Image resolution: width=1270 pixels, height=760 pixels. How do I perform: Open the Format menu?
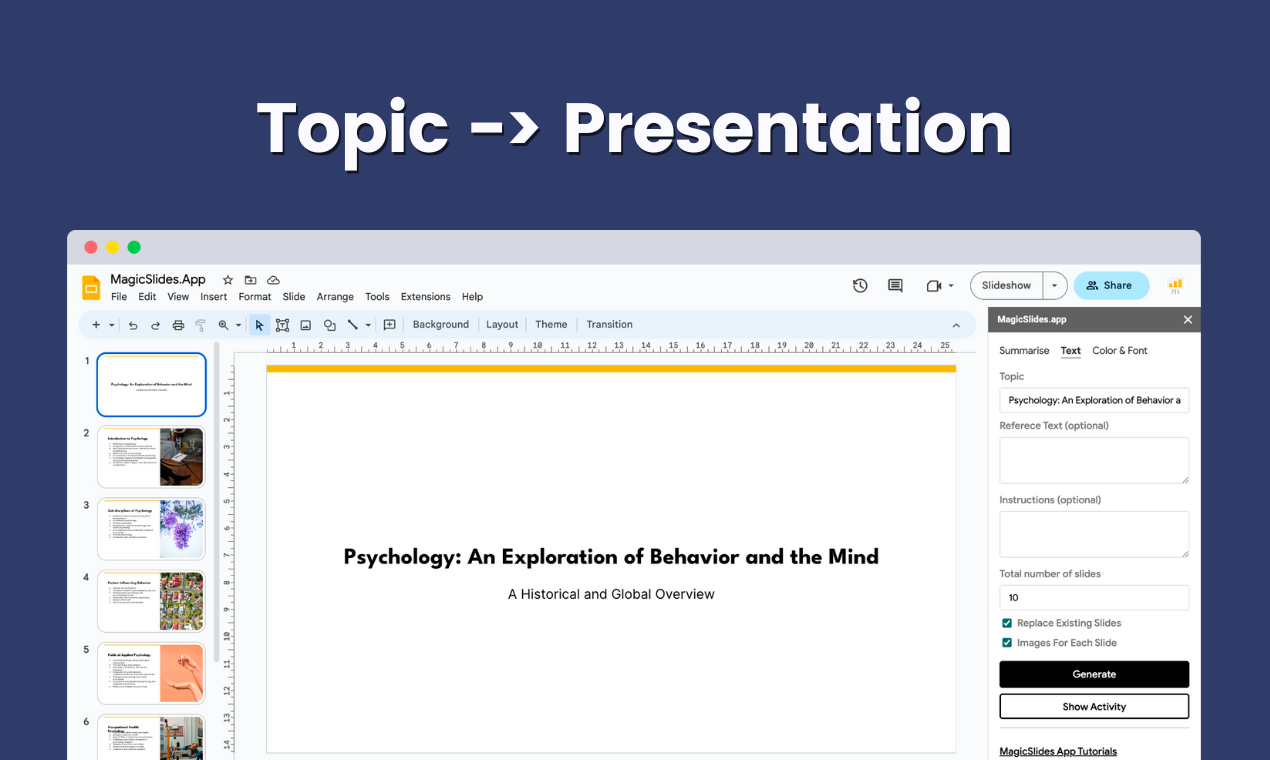point(255,297)
